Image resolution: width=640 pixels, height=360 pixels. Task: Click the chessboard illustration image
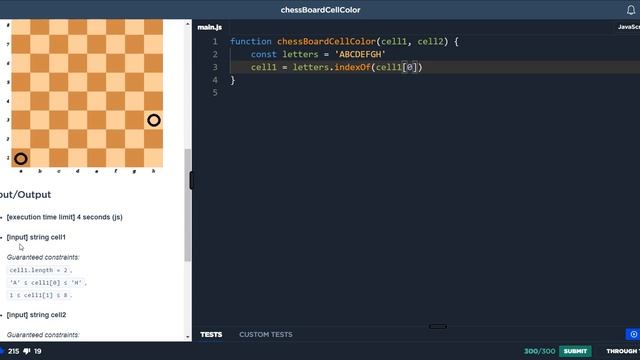(84, 96)
